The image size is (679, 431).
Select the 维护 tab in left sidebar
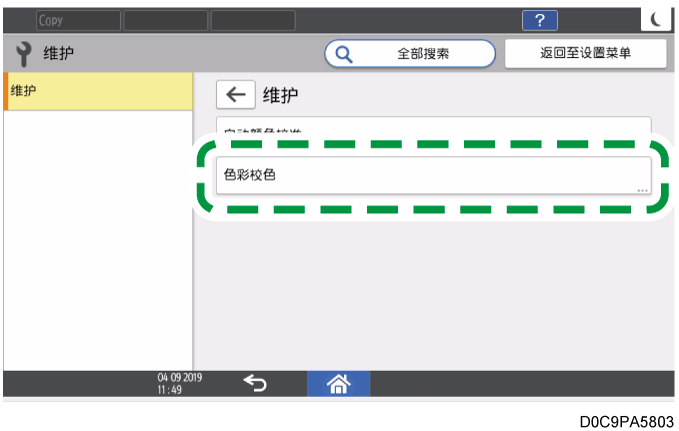click(98, 91)
